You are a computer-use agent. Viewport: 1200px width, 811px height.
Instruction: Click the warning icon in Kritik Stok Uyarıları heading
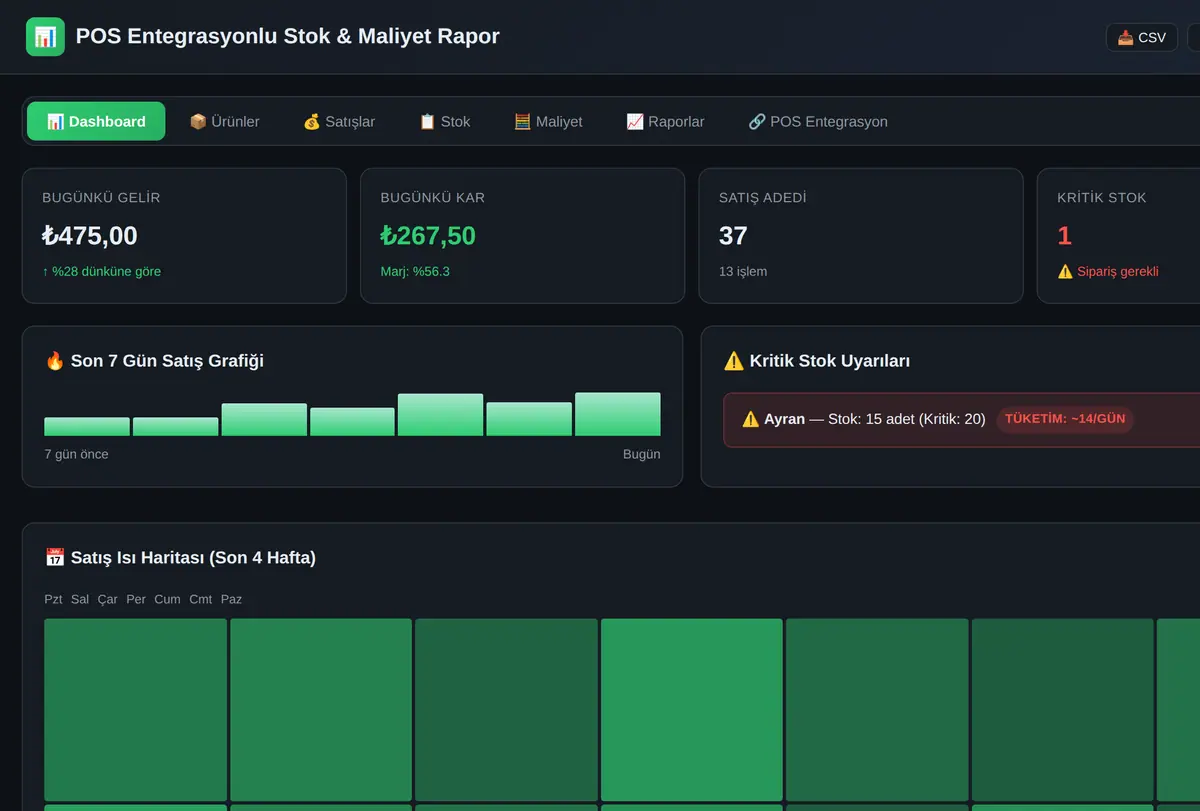734,361
